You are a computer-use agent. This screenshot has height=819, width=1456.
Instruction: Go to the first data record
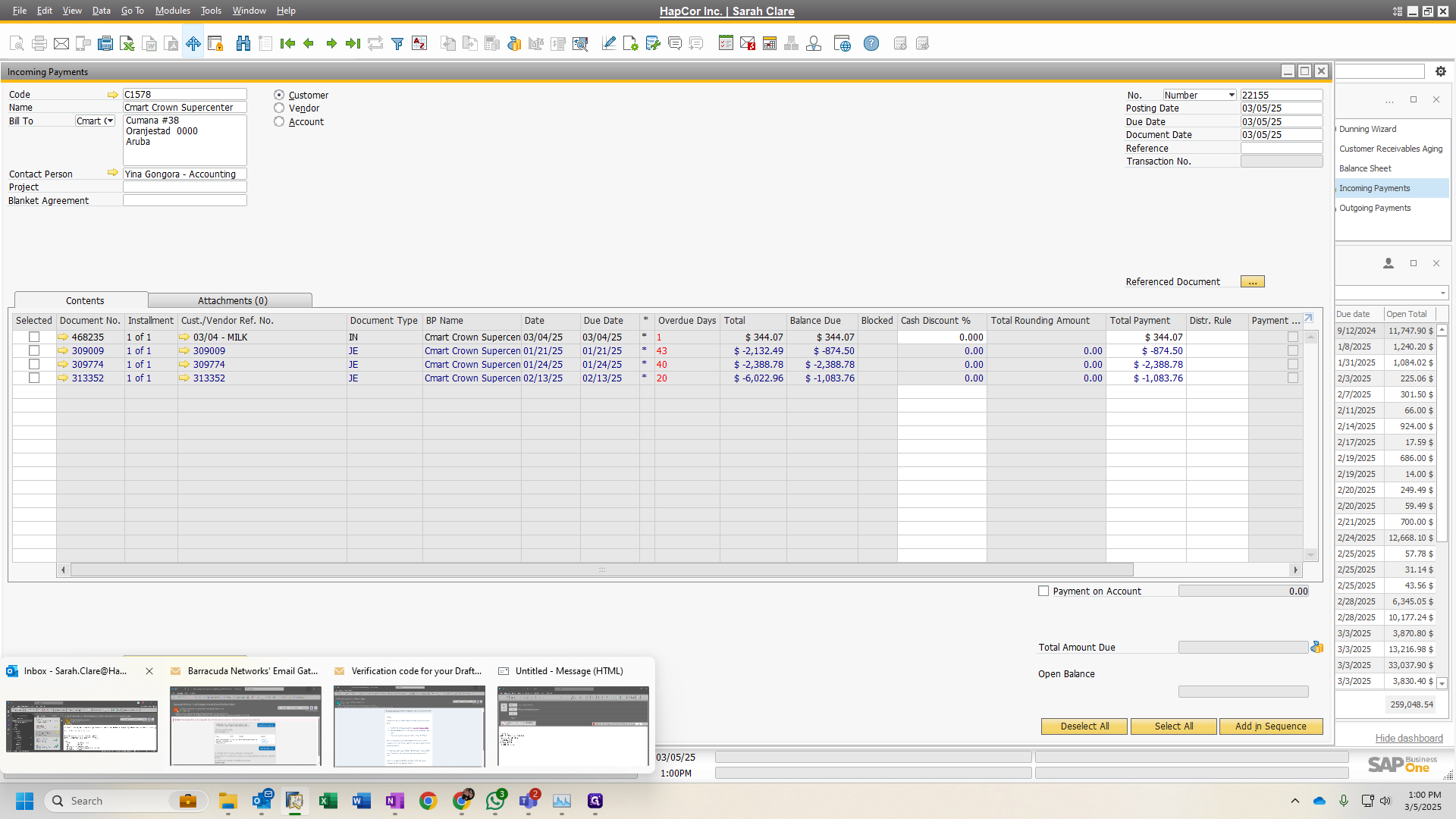click(287, 43)
